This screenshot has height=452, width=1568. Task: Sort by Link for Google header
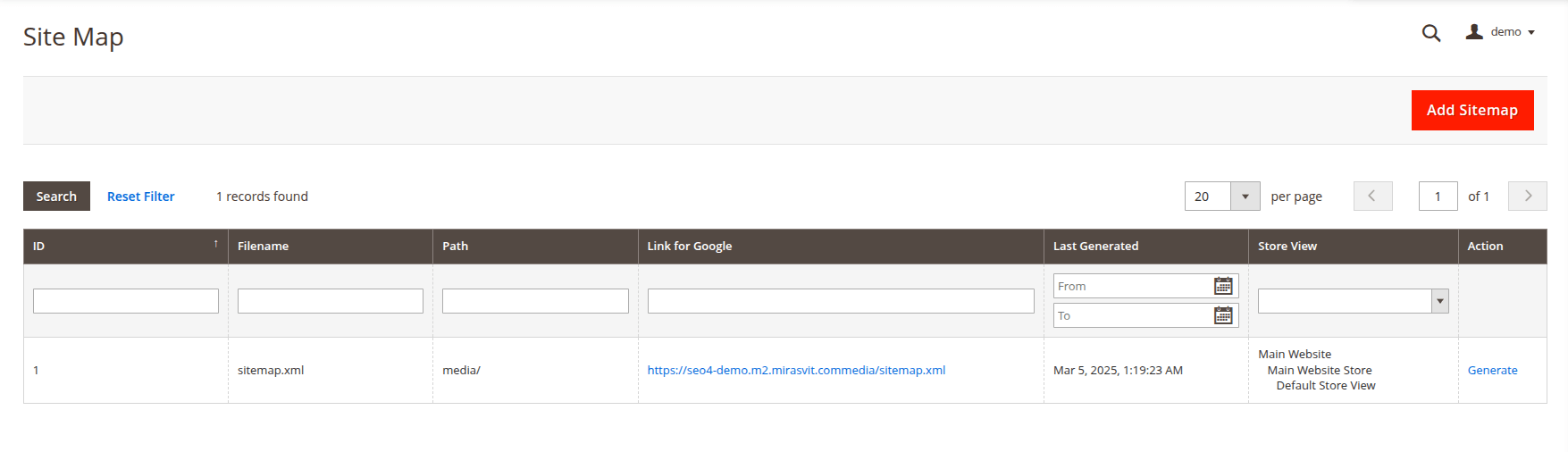pos(841,246)
